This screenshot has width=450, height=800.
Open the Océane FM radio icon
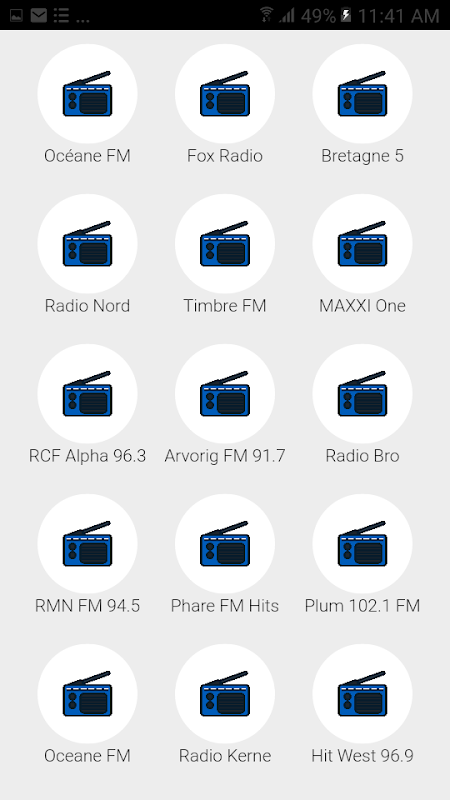click(87, 94)
